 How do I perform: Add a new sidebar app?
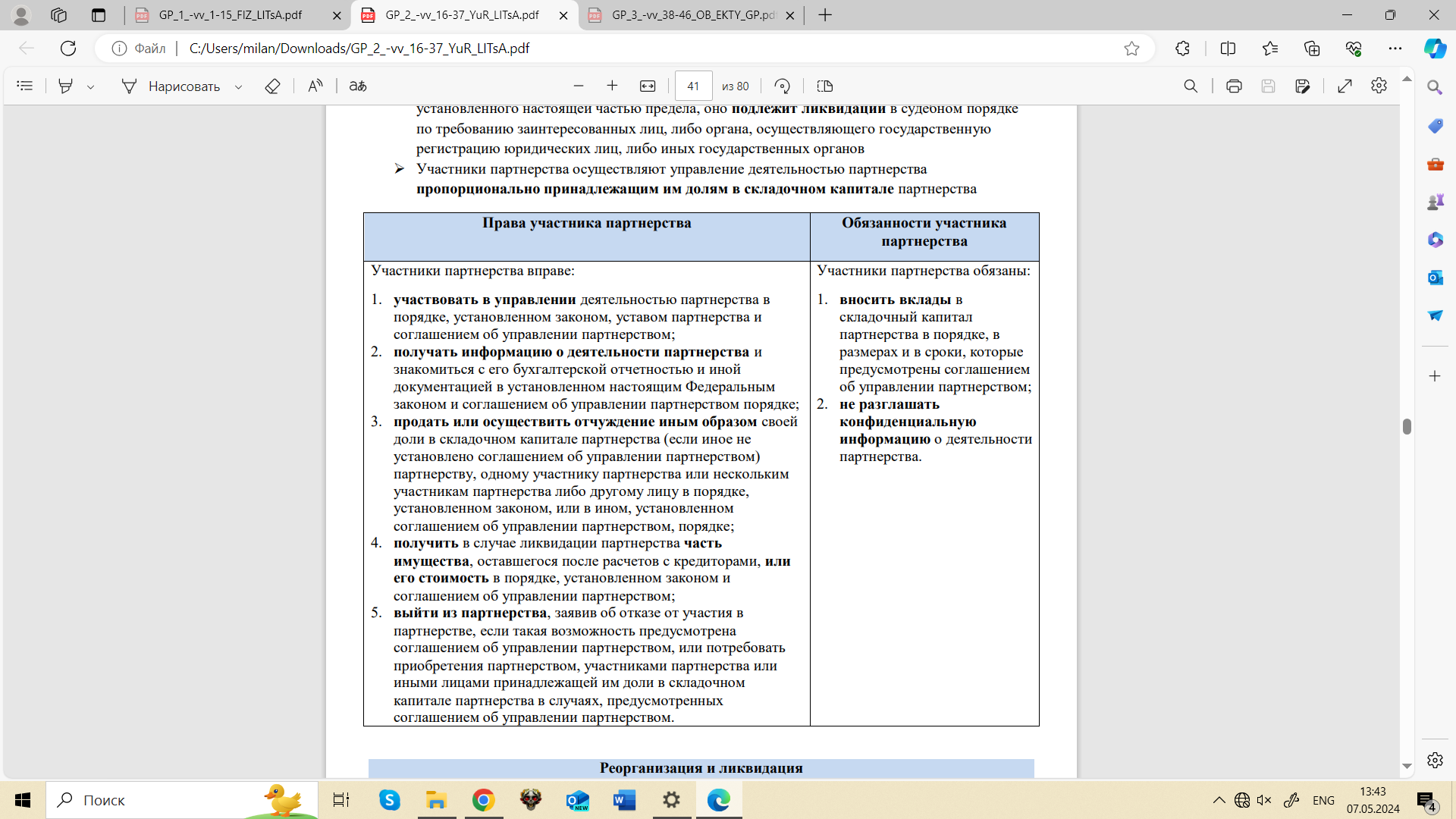[x=1435, y=376]
